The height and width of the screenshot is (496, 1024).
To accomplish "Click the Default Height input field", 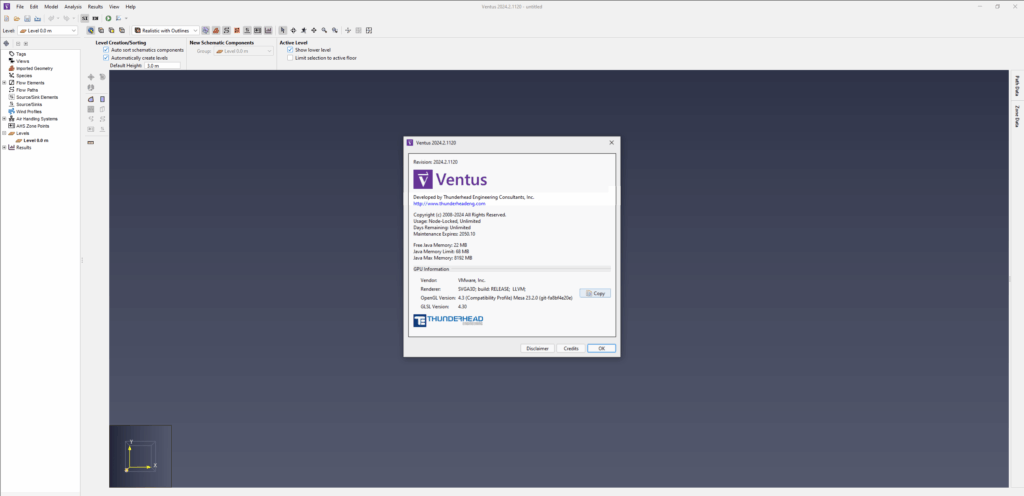I will point(163,66).
